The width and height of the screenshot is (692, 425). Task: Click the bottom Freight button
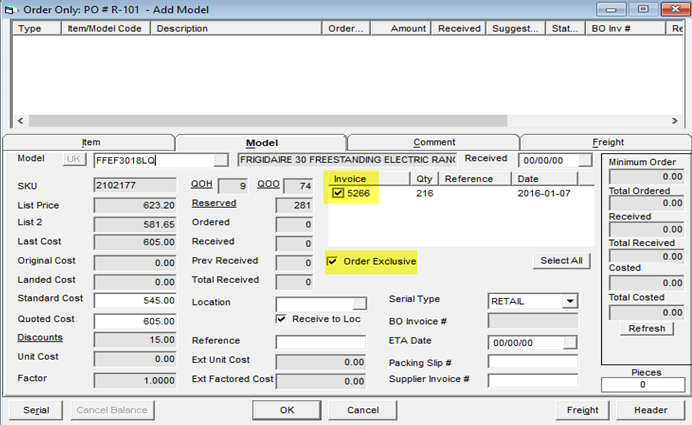point(583,410)
